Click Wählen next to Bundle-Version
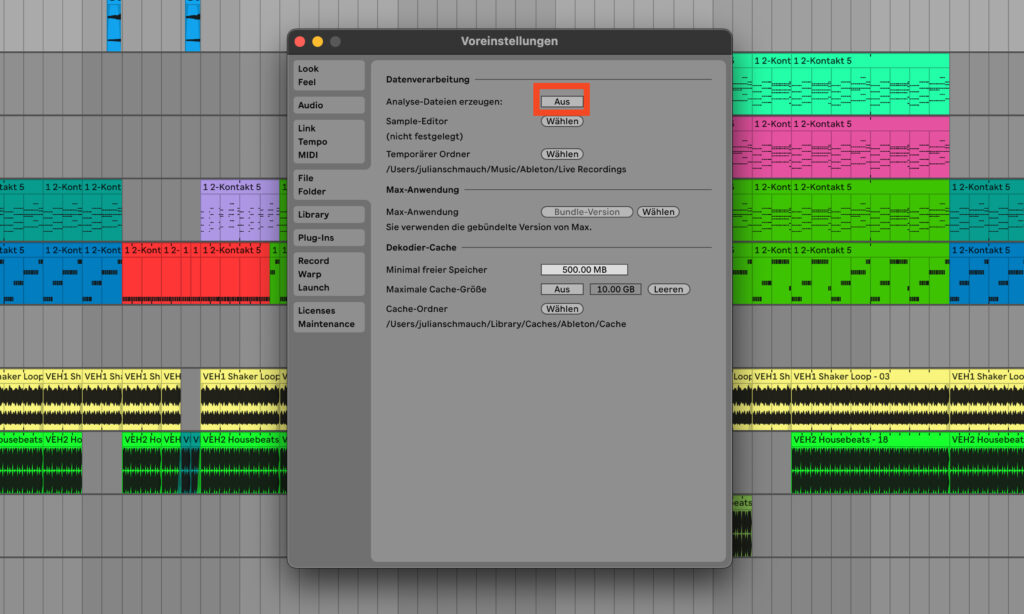This screenshot has width=1024, height=614. pyautogui.click(x=658, y=212)
